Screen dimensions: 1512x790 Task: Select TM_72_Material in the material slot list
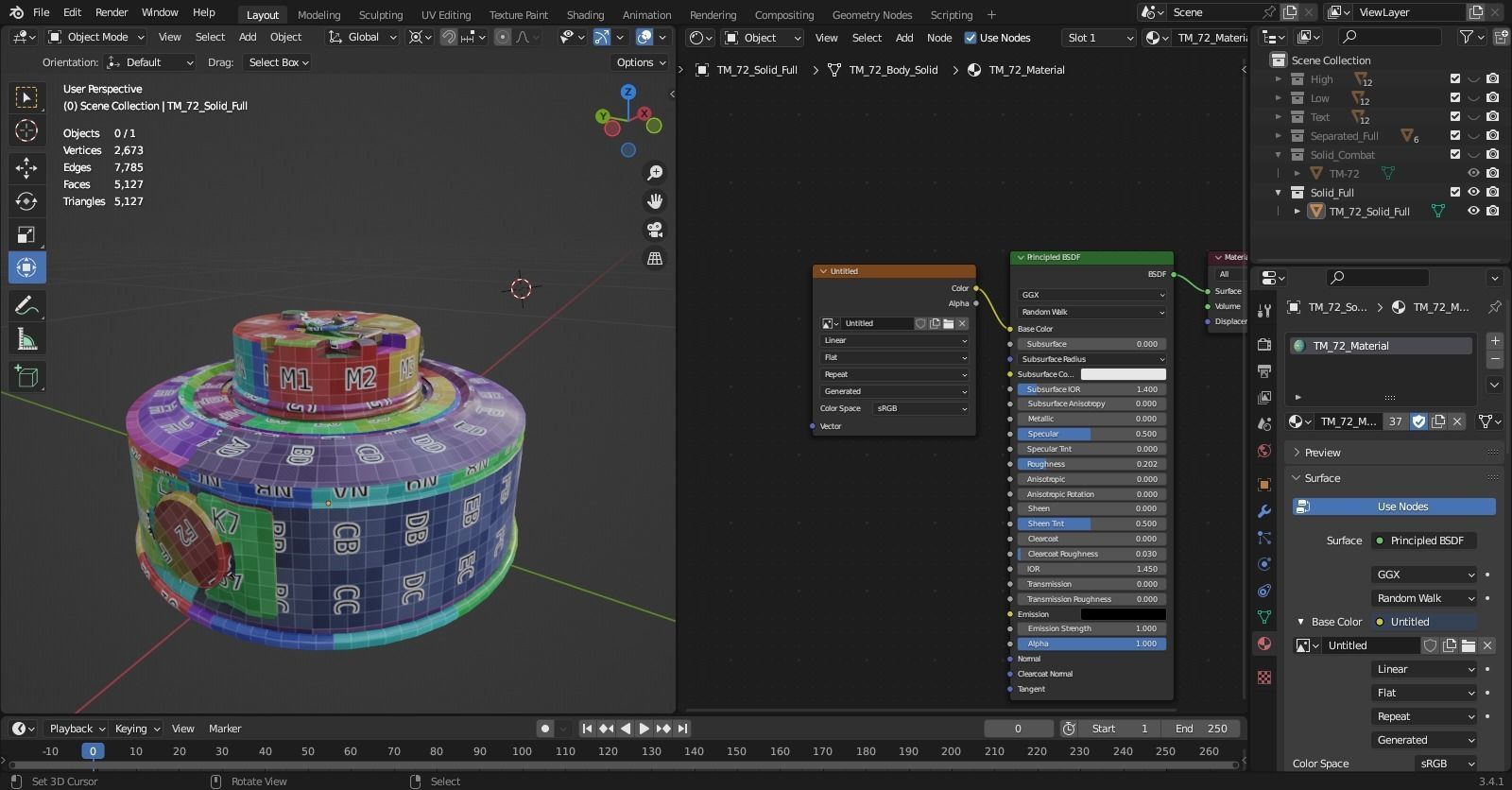[x=1380, y=346]
